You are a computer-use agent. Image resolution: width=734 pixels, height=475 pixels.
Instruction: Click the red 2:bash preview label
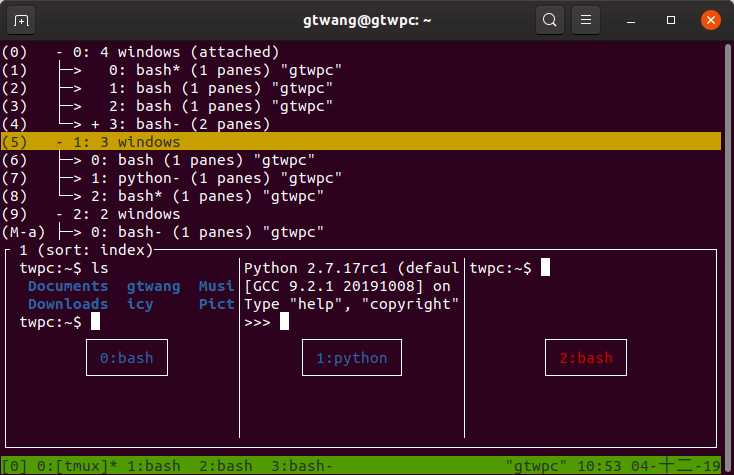[586, 358]
